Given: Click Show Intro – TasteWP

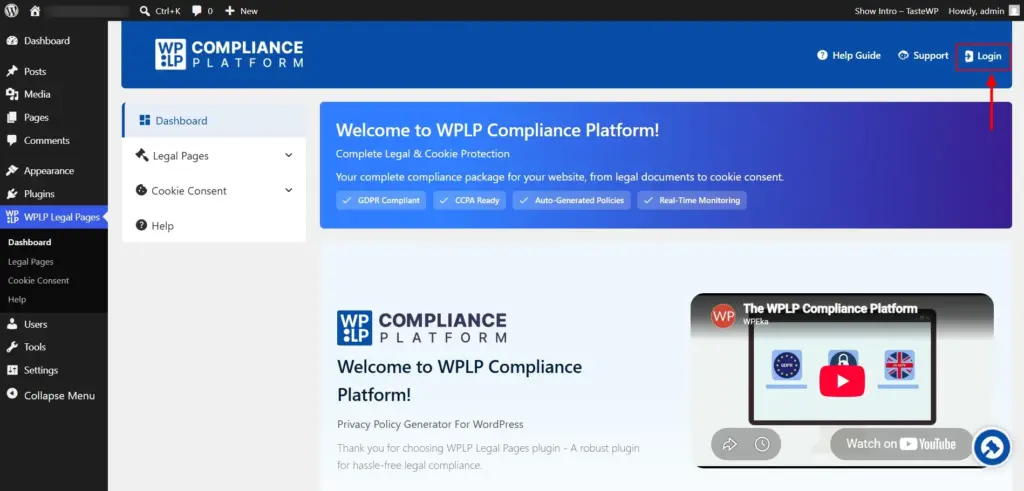Looking at the screenshot, I should 896,10.
